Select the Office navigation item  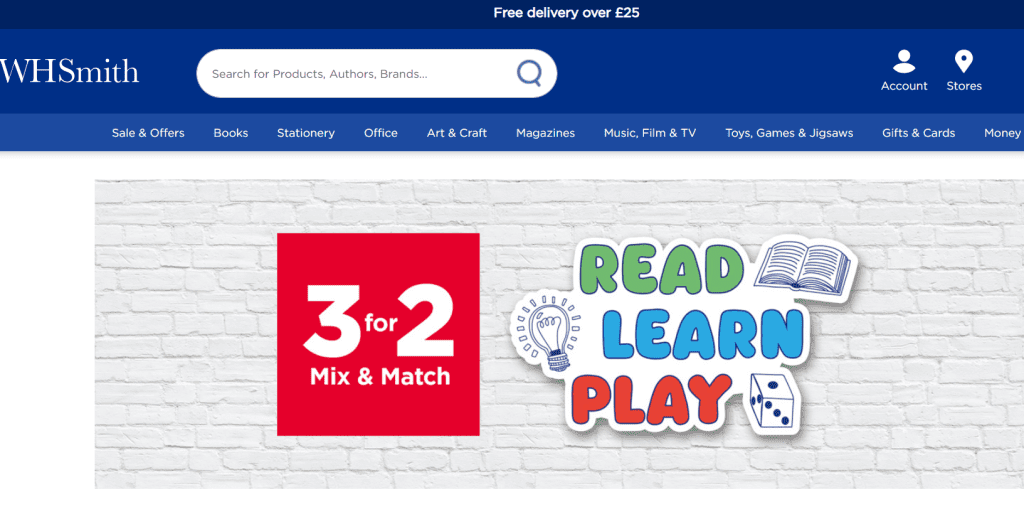[x=381, y=133]
